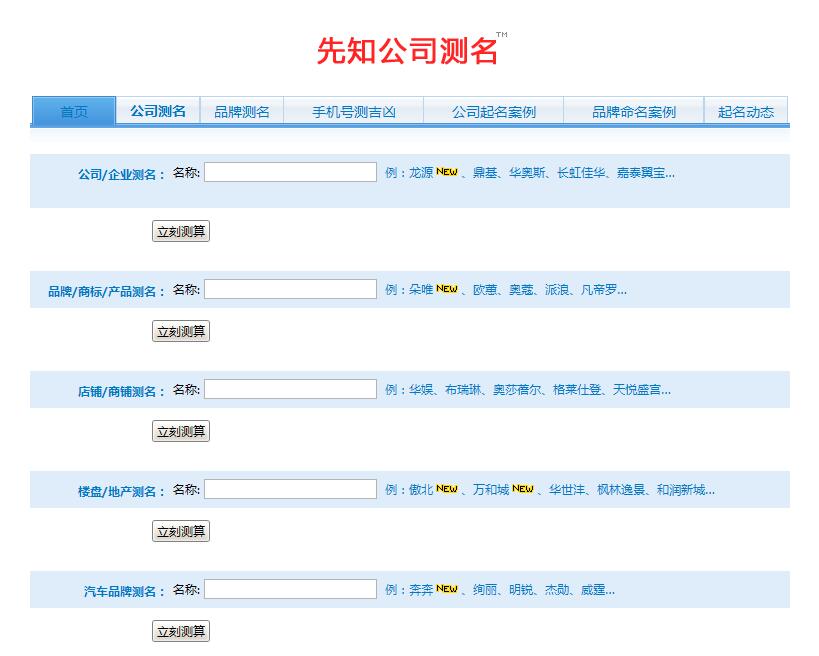Open the 凡帝罗 brand example link
Viewport: 819px width, 656px height.
pos(599,290)
